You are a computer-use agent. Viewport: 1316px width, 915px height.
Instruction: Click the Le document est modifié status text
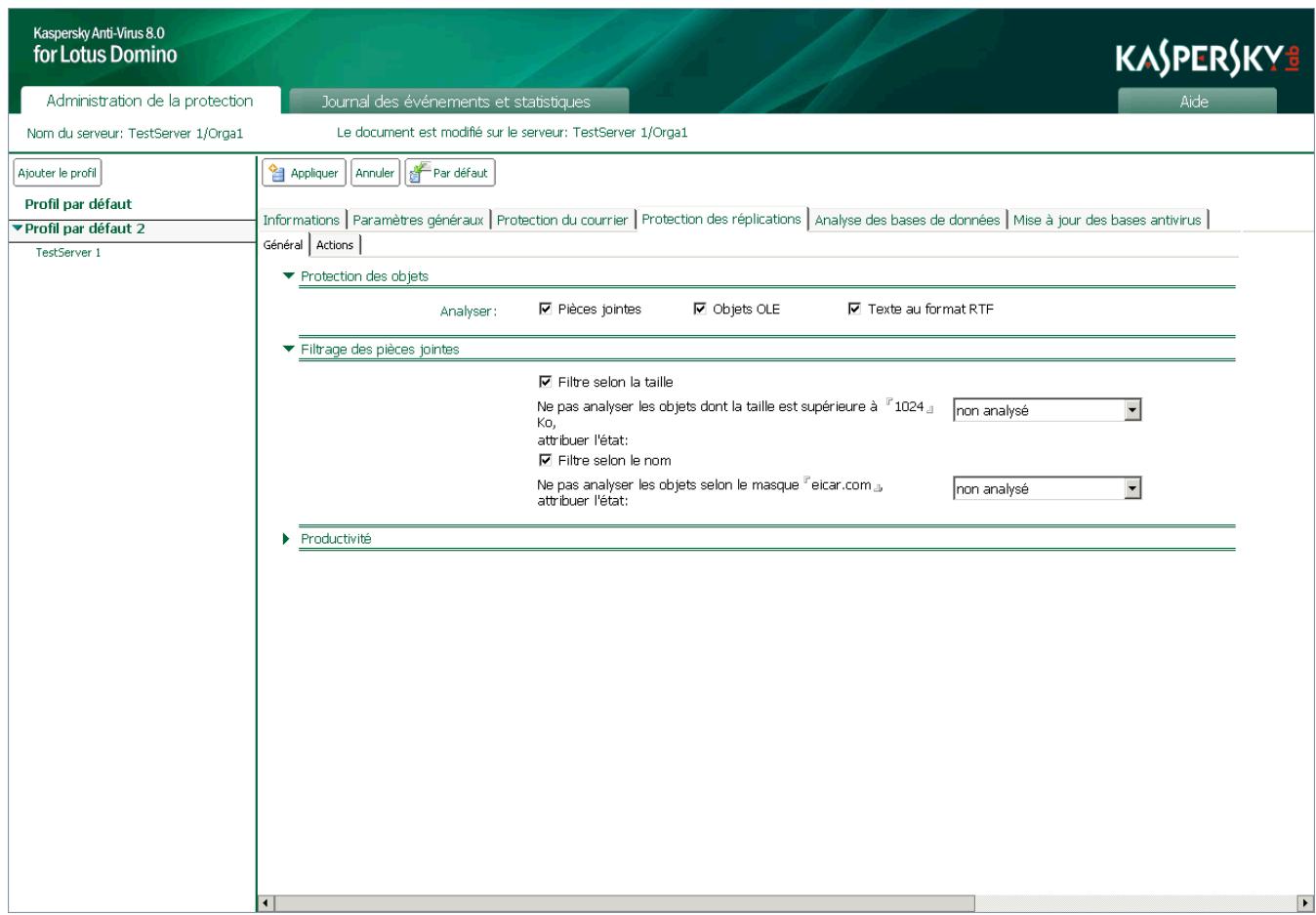pos(513,133)
